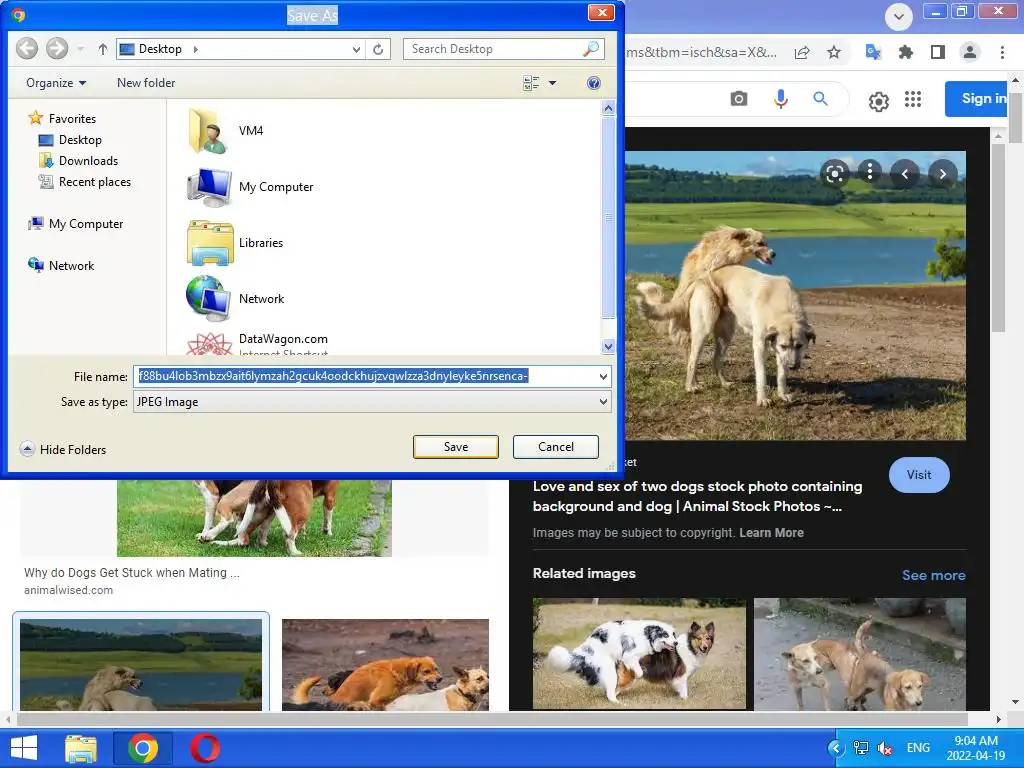Collapse folders with Hide Folders
Image resolution: width=1024 pixels, height=768 pixels.
click(x=63, y=449)
